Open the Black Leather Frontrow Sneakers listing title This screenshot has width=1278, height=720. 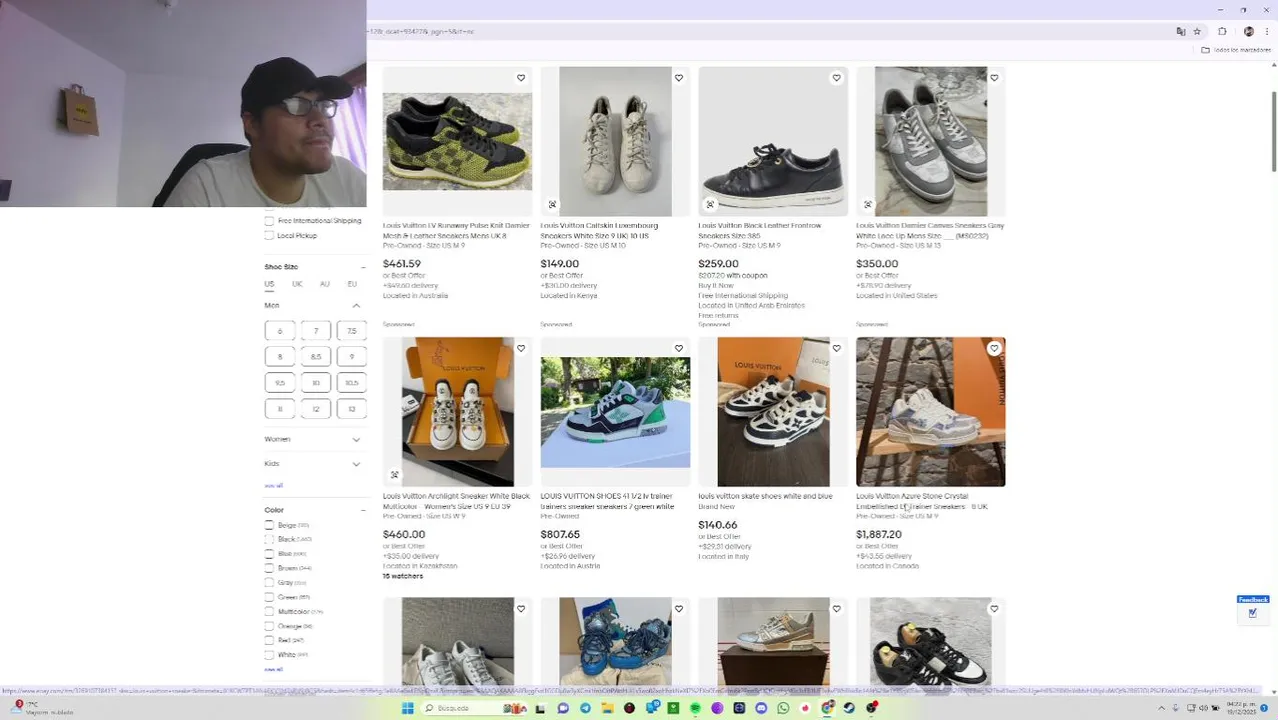760,230
